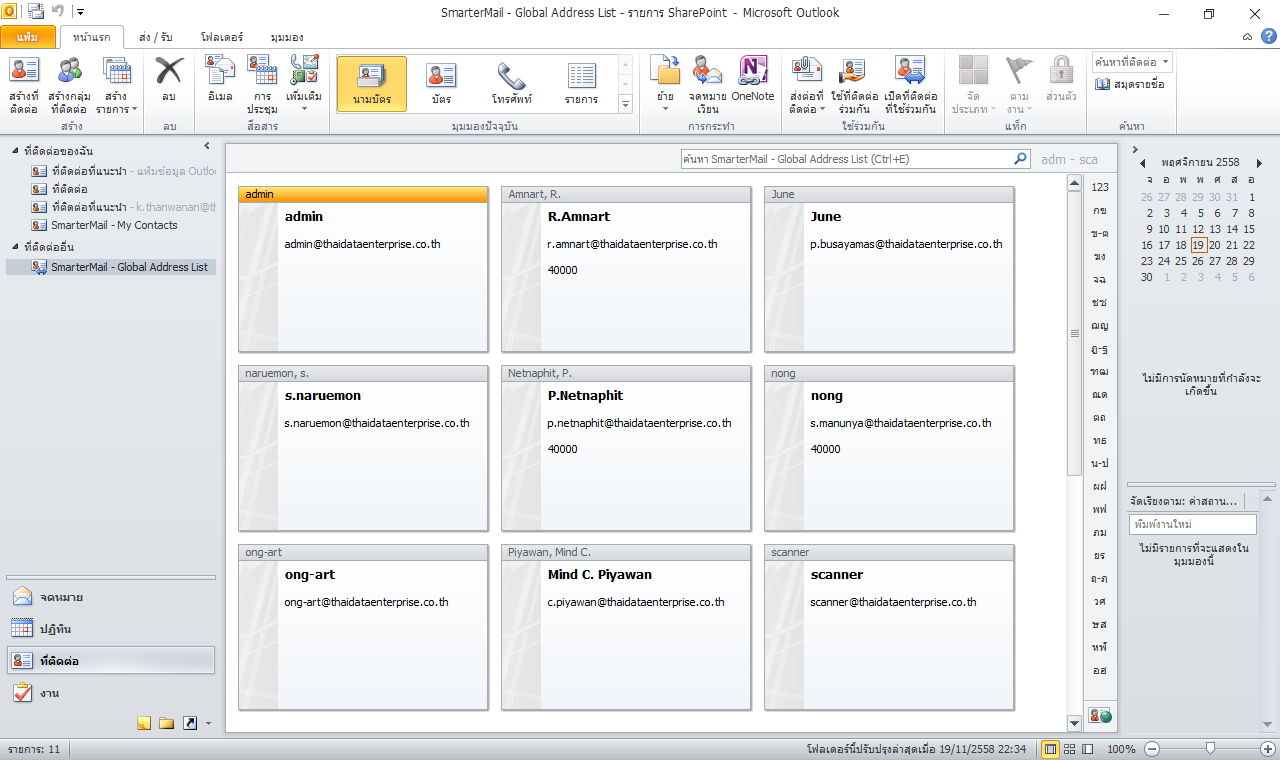The height and width of the screenshot is (760, 1280).
Task: Click the Find a Contact (ค้นหาที่ติดต่อ) box
Action: [x=1131, y=62]
